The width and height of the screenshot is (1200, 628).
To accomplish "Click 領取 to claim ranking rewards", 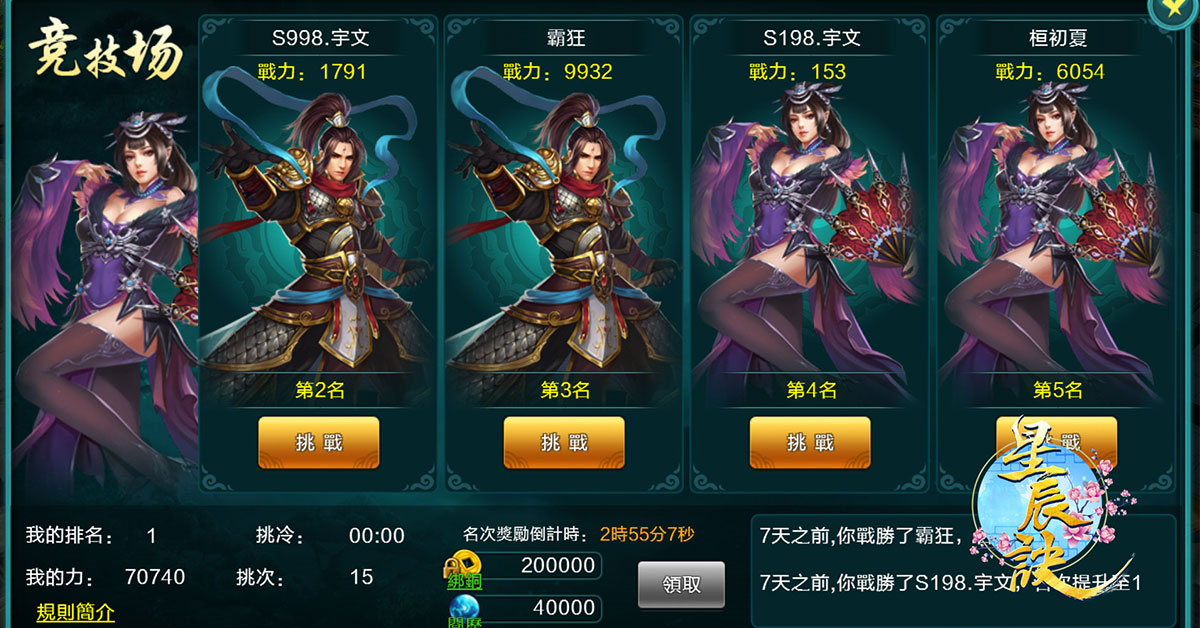I will coord(682,585).
